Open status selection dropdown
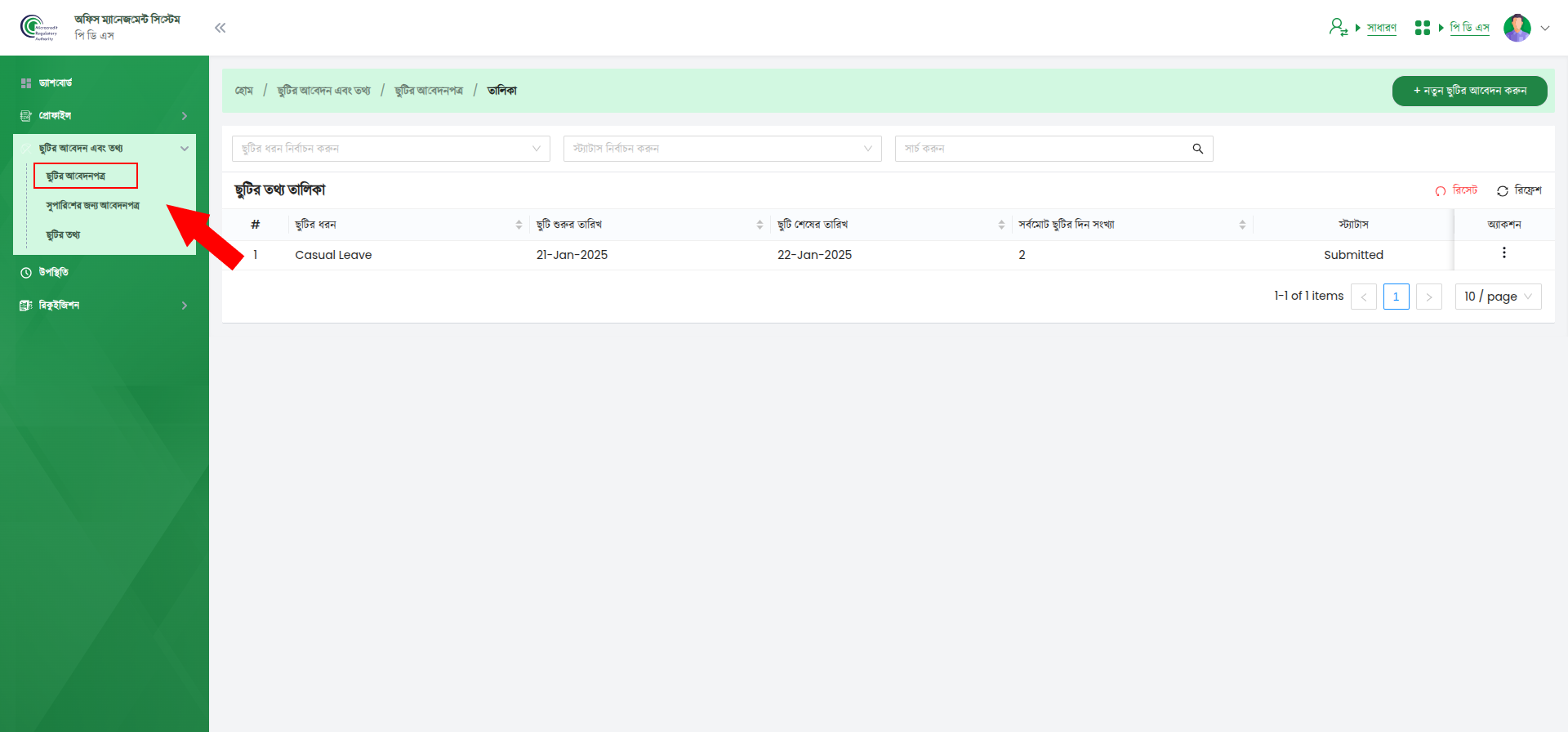 (723, 149)
